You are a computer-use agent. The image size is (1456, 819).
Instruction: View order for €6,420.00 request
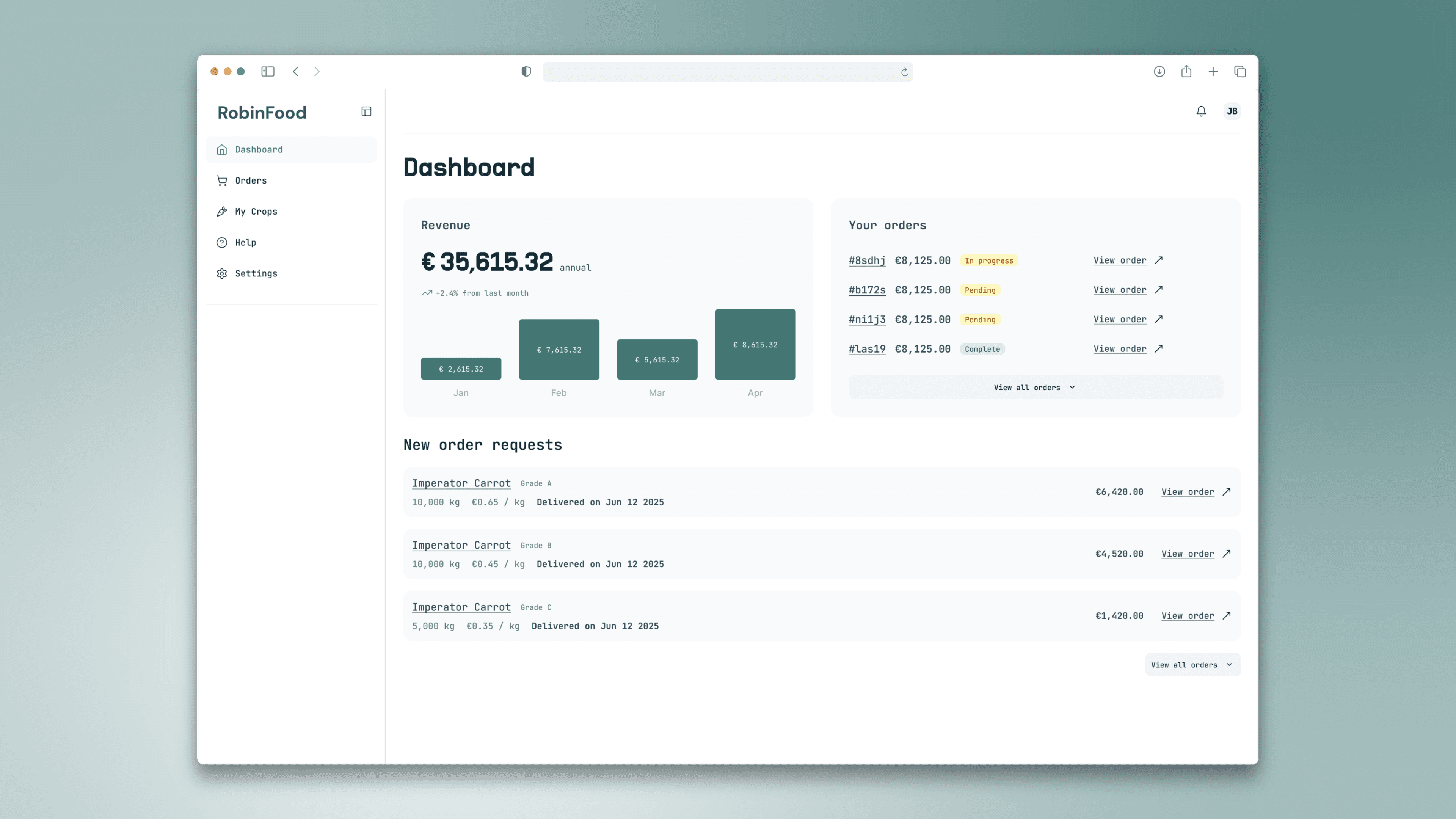[1188, 492]
